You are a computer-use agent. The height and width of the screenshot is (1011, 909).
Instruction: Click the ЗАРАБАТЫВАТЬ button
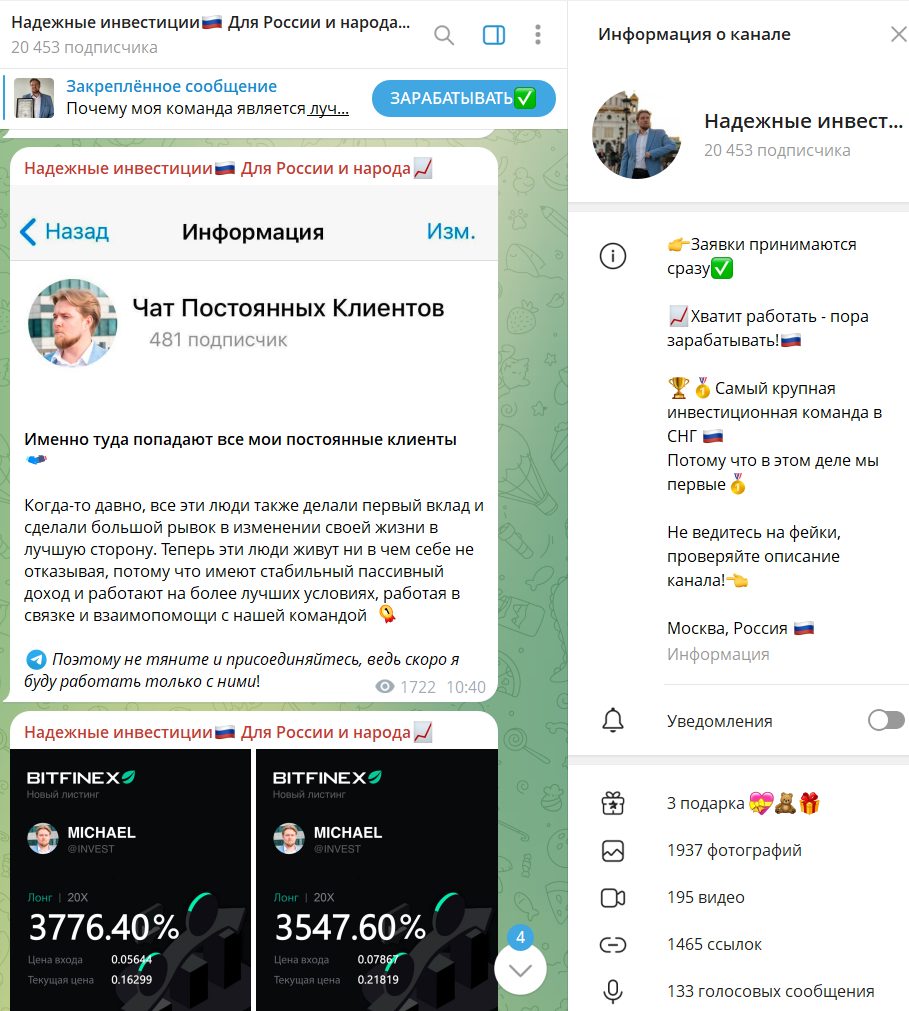(x=464, y=98)
